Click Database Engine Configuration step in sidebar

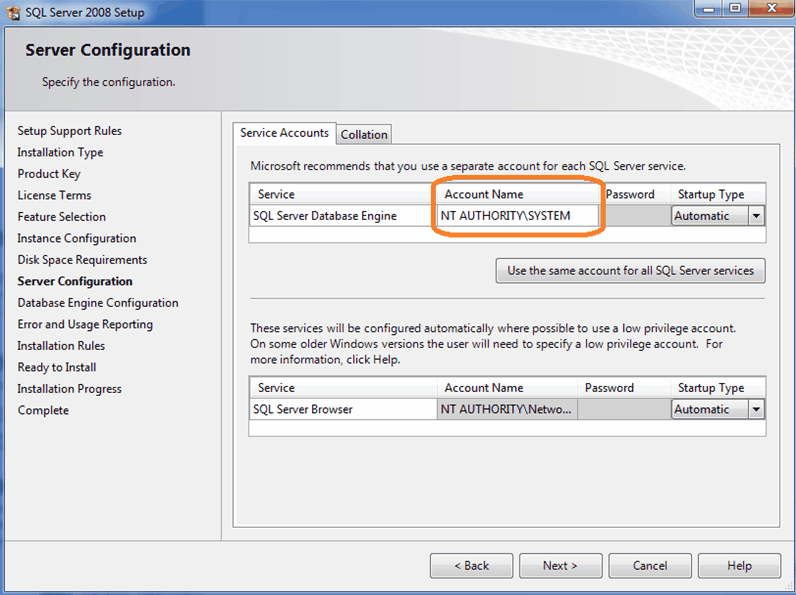(98, 303)
